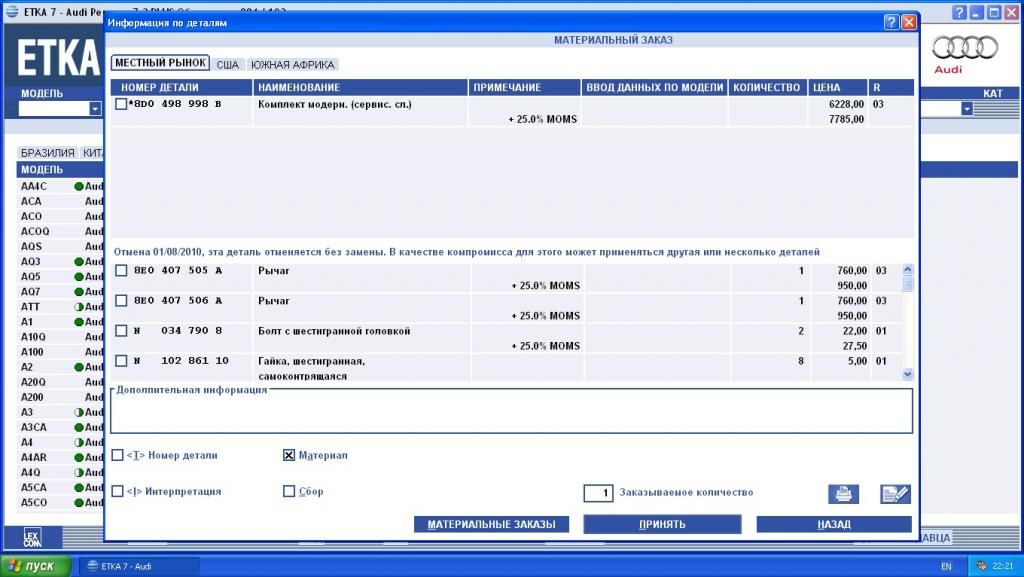The image size is (1024, 577).
Task: Open dialog help question mark icon
Action: 891,22
